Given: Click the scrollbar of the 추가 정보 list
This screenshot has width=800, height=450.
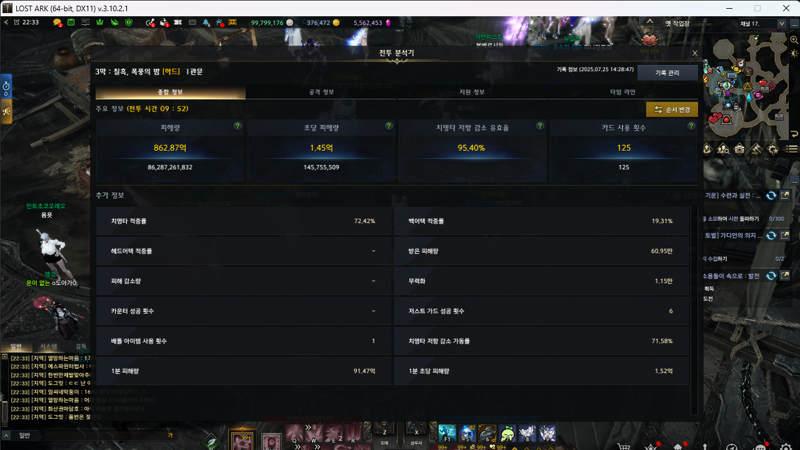Looking at the screenshot, I should click(x=693, y=310).
